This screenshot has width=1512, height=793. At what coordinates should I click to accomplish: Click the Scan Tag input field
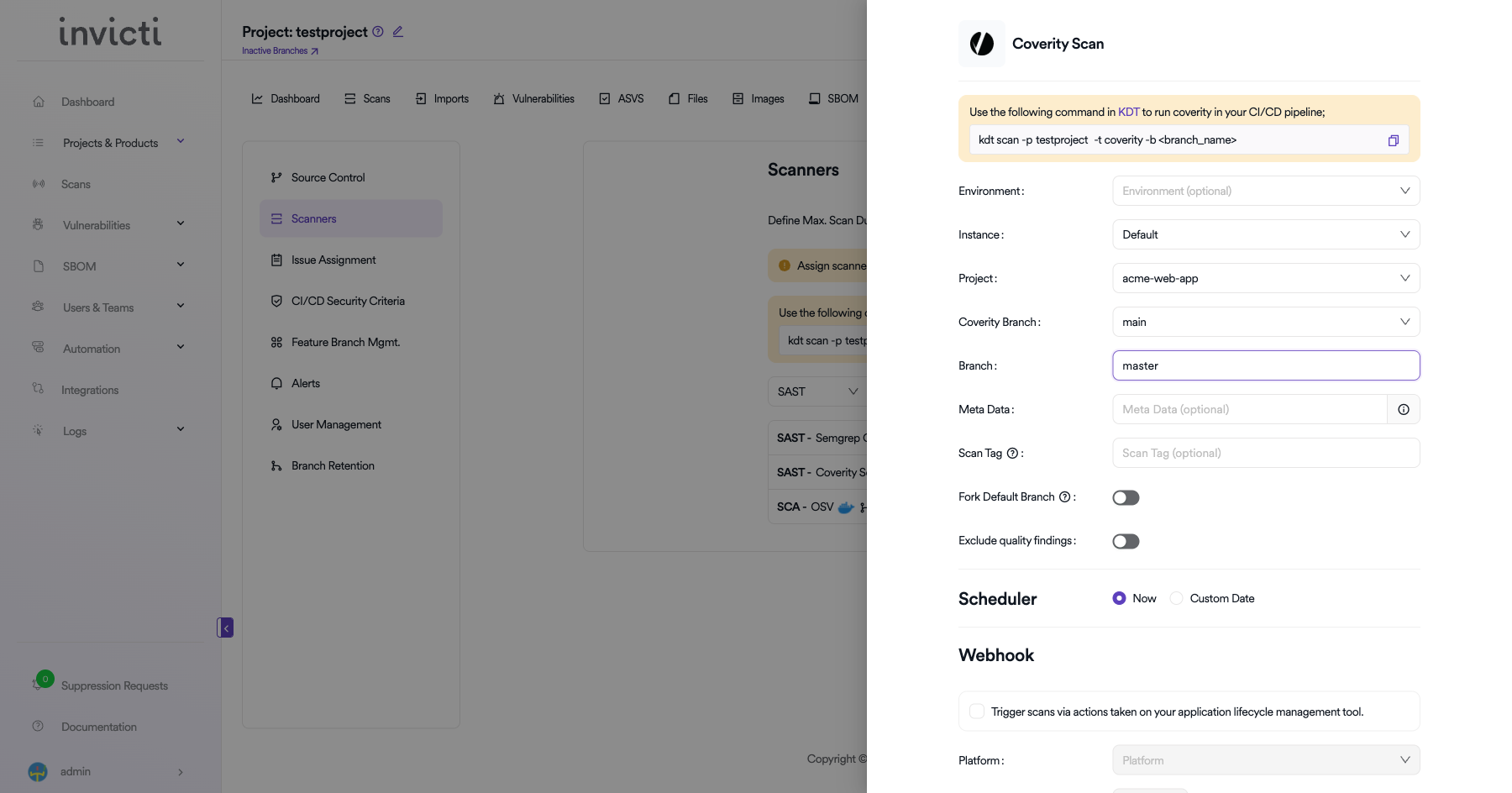(1266, 453)
